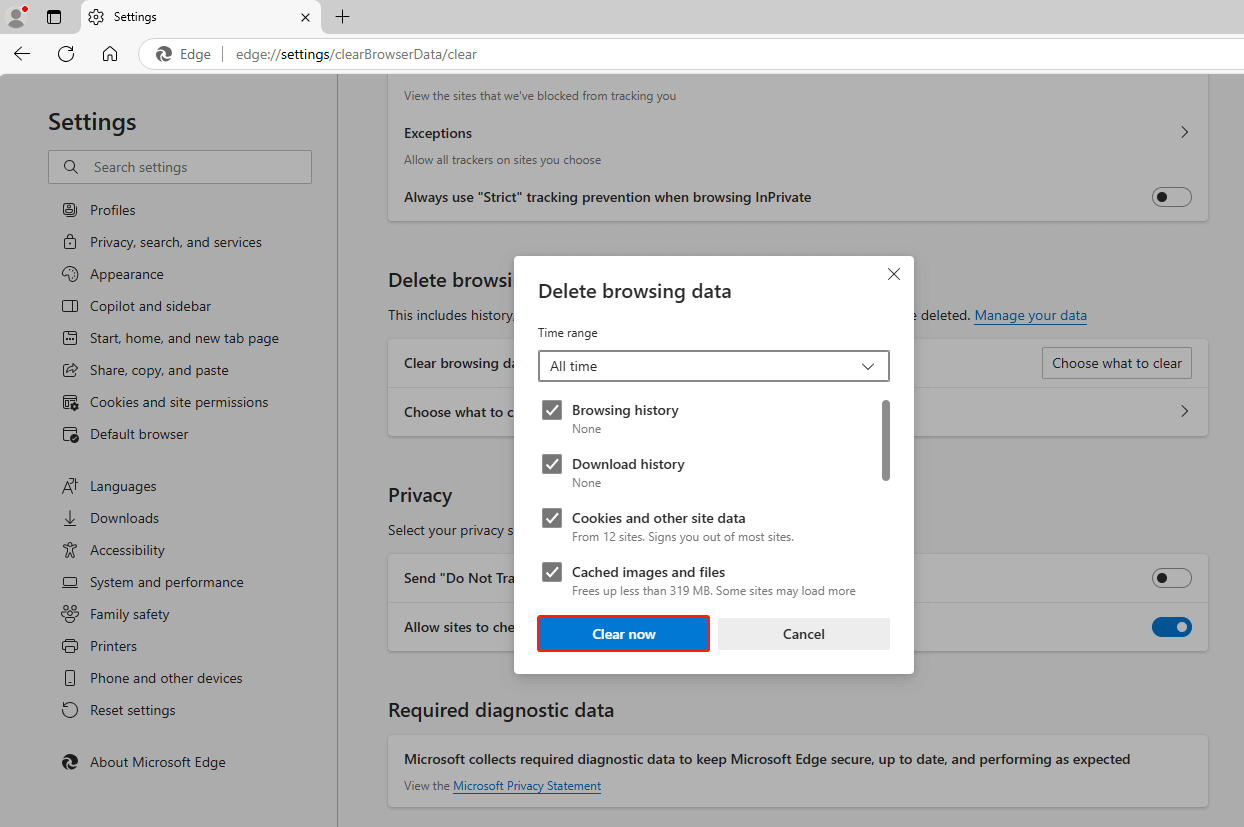Open Start, home, and new tab page settings
Screen dimensions: 1244x827
[184, 338]
